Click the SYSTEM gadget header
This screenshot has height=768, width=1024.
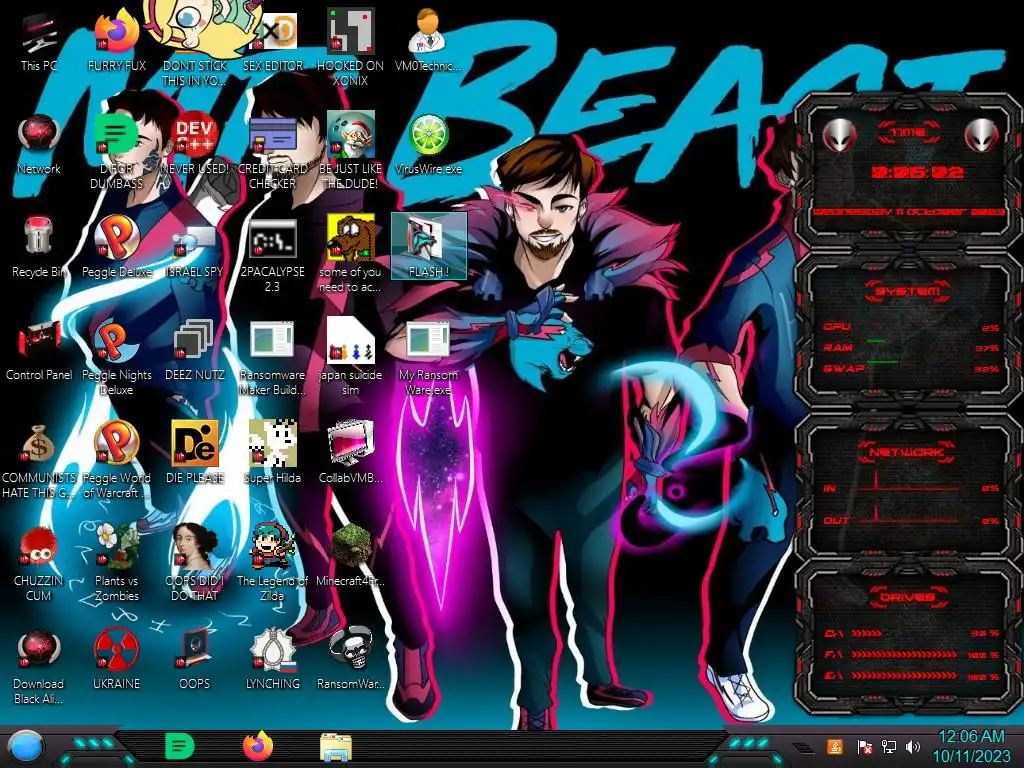click(908, 291)
